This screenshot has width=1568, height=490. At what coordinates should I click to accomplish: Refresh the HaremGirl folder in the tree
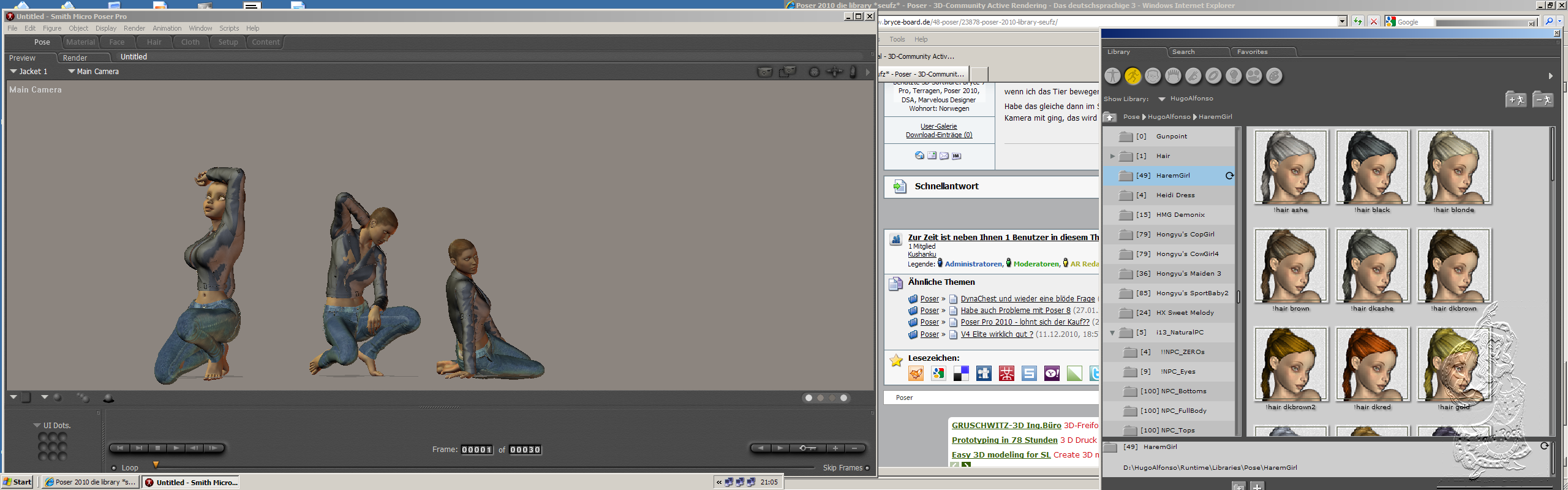(x=1229, y=176)
